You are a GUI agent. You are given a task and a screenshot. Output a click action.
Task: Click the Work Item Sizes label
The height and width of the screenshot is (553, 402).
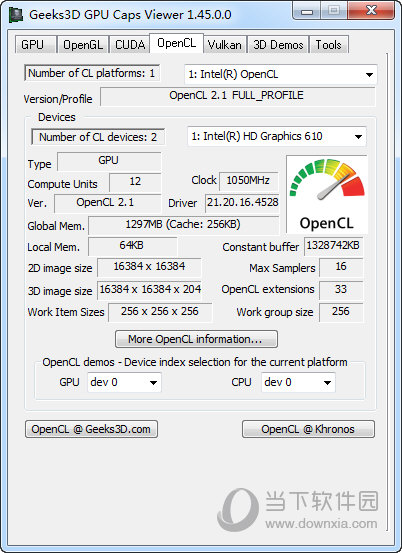click(66, 312)
